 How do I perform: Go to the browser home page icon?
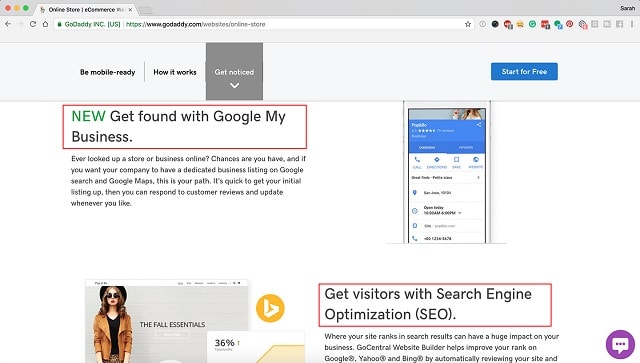click(x=45, y=24)
